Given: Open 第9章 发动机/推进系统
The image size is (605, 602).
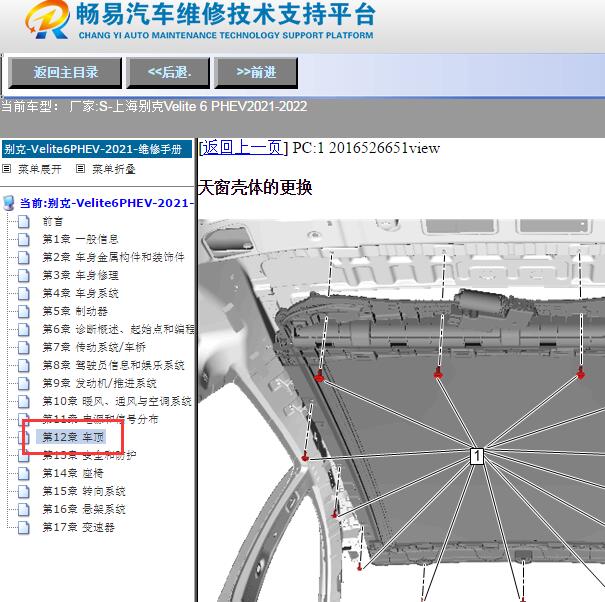Looking at the screenshot, I should (99, 383).
